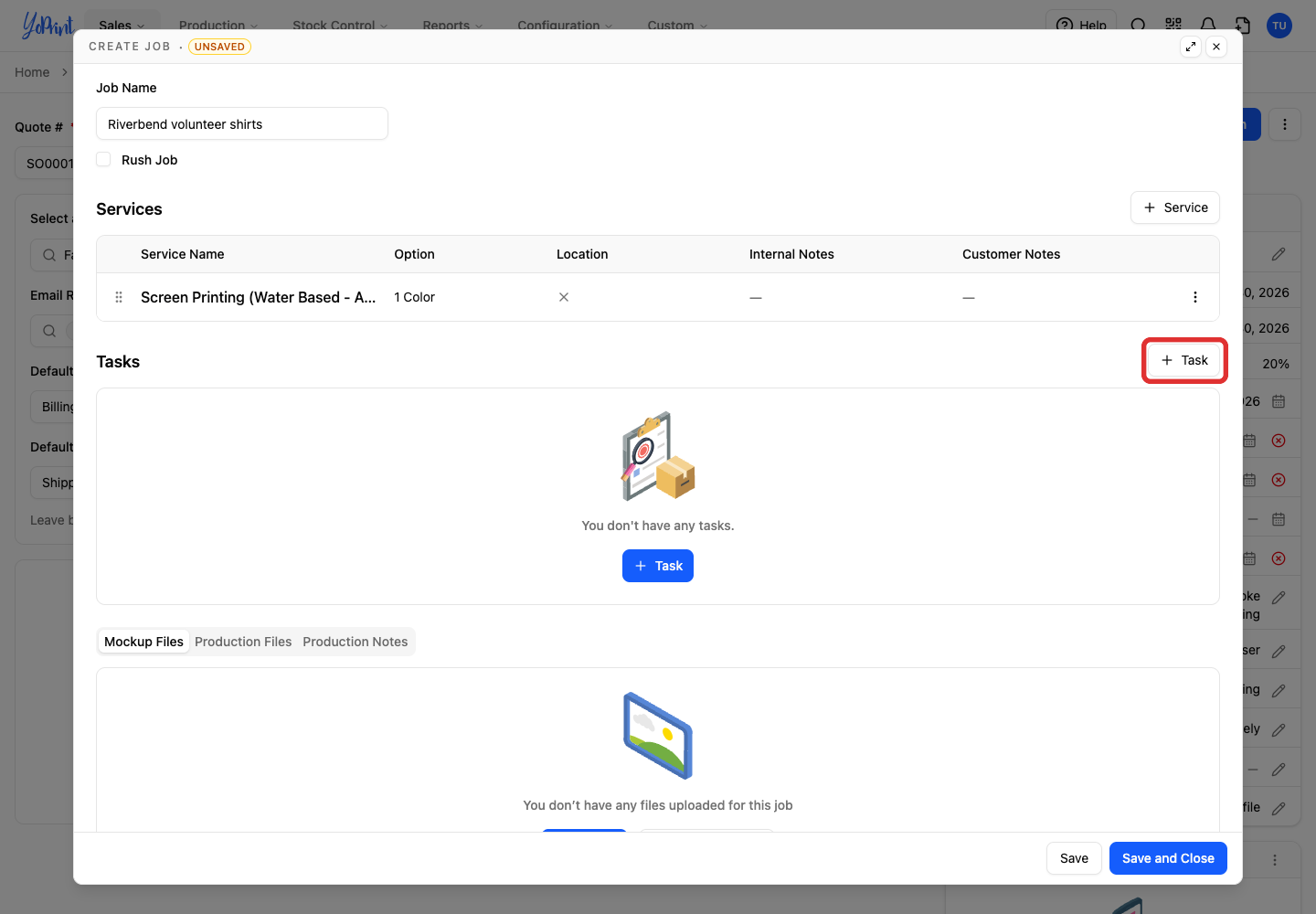The height and width of the screenshot is (914, 1316).
Task: Click the Job Name input field
Action: point(242,123)
